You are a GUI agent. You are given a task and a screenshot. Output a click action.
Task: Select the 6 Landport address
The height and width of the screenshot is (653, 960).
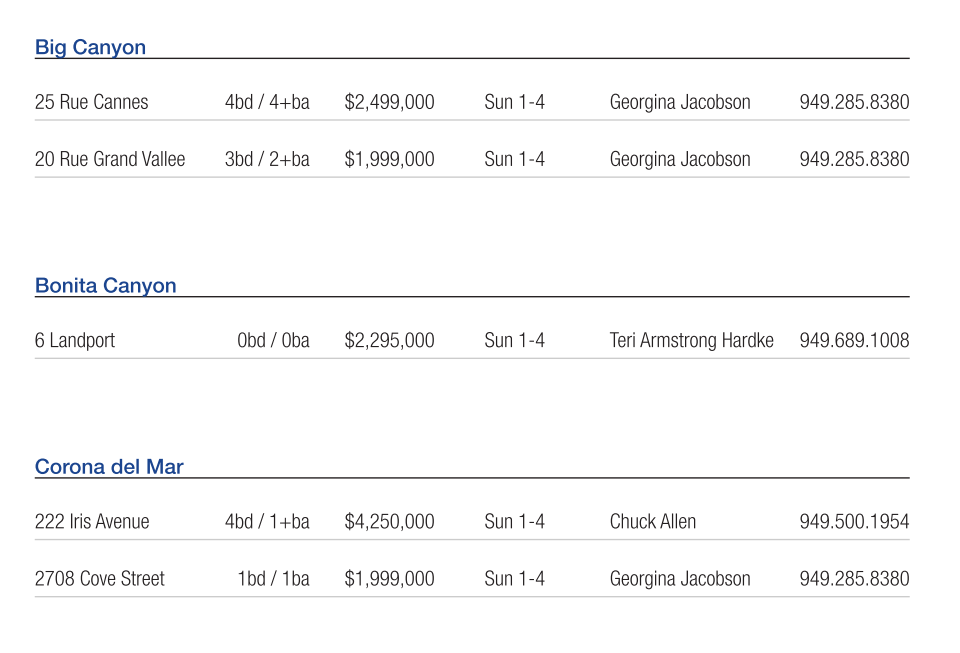click(x=75, y=340)
